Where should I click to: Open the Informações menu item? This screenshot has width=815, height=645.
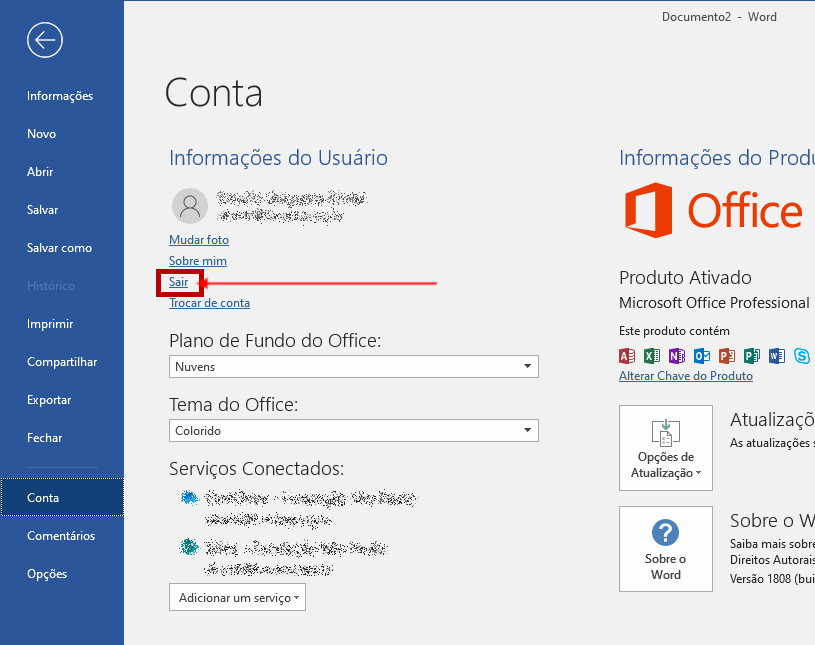click(x=62, y=96)
